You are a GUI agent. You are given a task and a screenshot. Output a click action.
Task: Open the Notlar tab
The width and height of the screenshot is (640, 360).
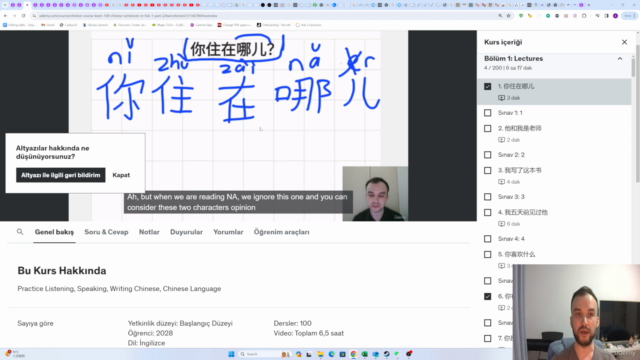point(149,232)
